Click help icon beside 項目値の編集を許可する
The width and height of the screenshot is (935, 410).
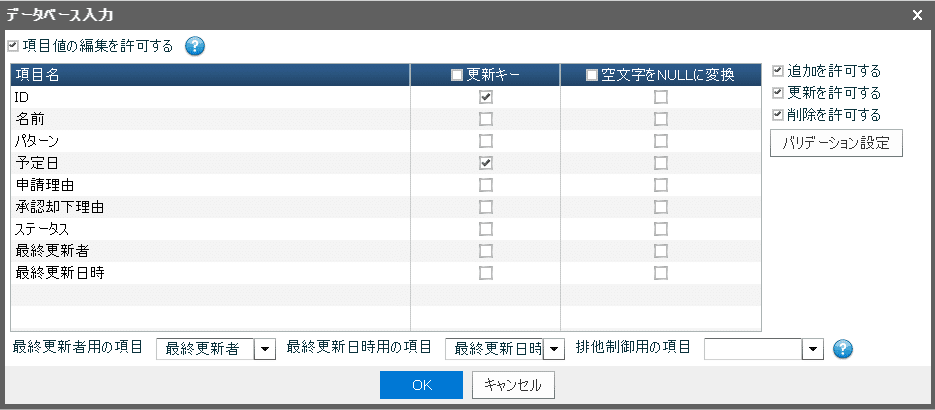tap(195, 46)
